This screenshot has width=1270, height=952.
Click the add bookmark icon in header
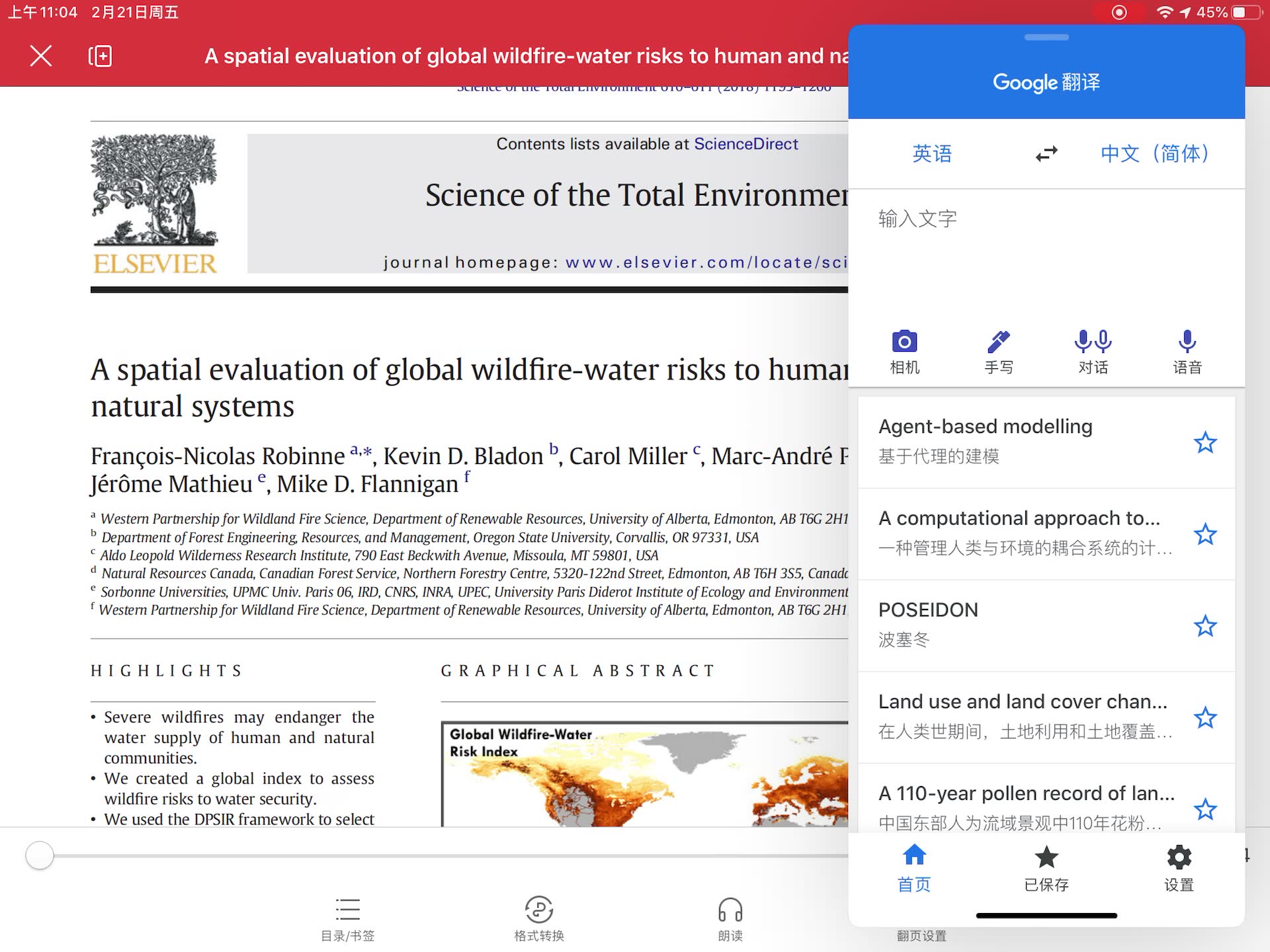100,56
